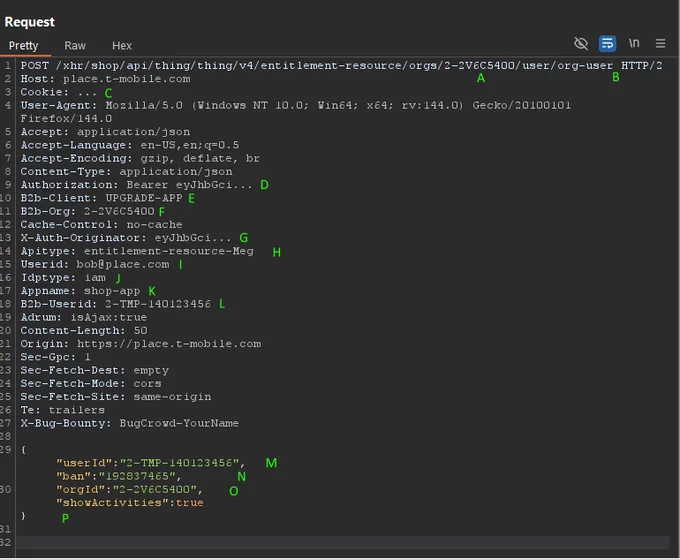The width and height of the screenshot is (680, 559).
Task: Click the "showActivities":true JSON field
Action: [129, 502]
